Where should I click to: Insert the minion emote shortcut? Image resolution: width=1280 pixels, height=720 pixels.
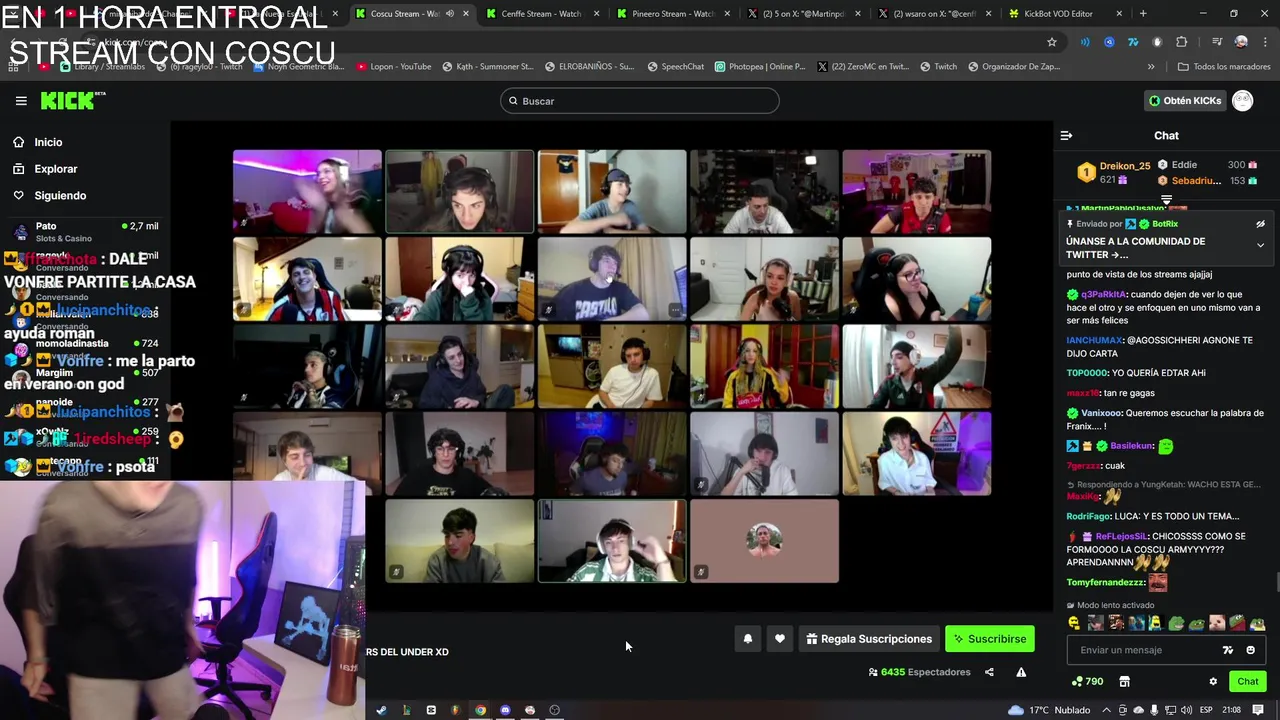click(x=1156, y=623)
